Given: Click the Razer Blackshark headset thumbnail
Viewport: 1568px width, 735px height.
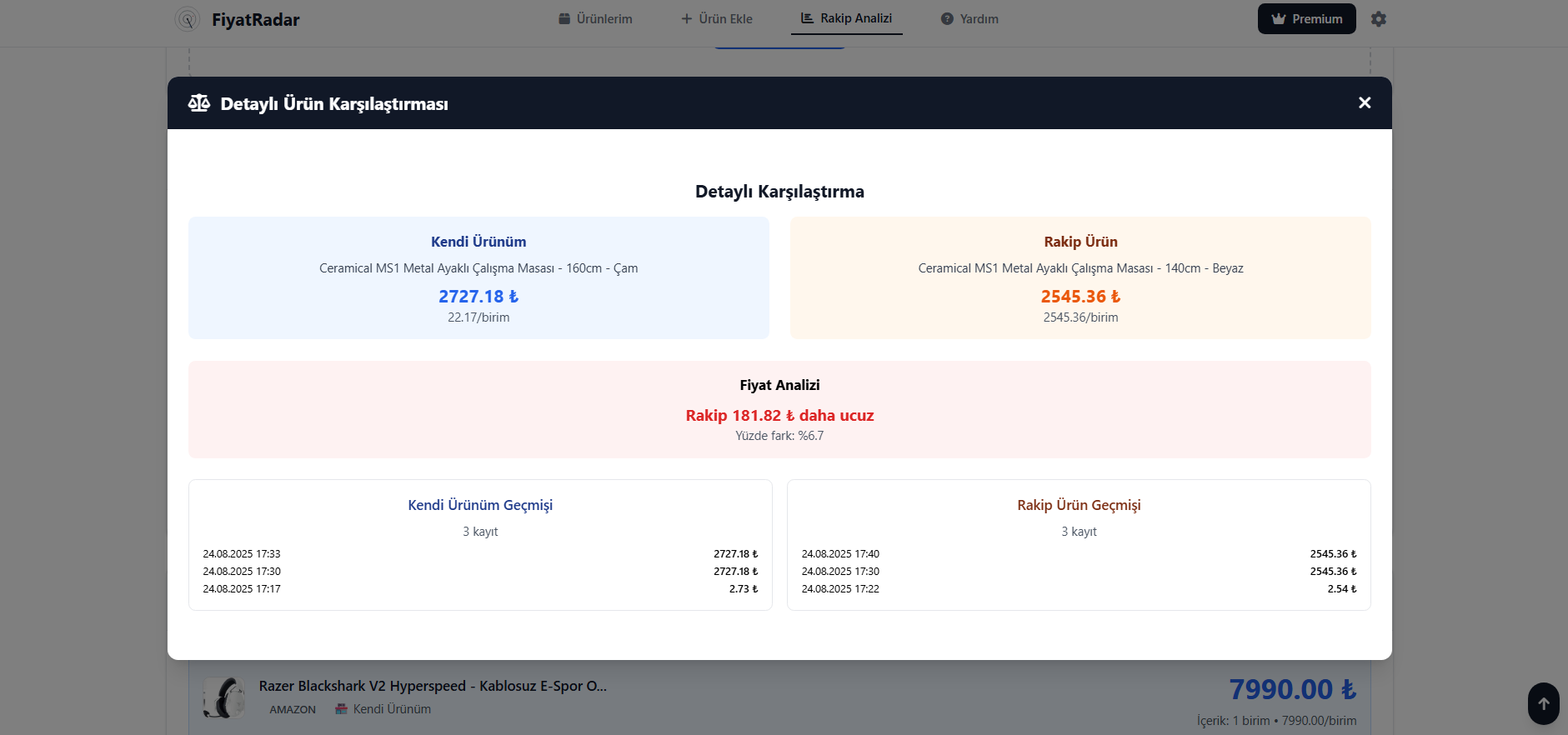Looking at the screenshot, I should pos(224,697).
